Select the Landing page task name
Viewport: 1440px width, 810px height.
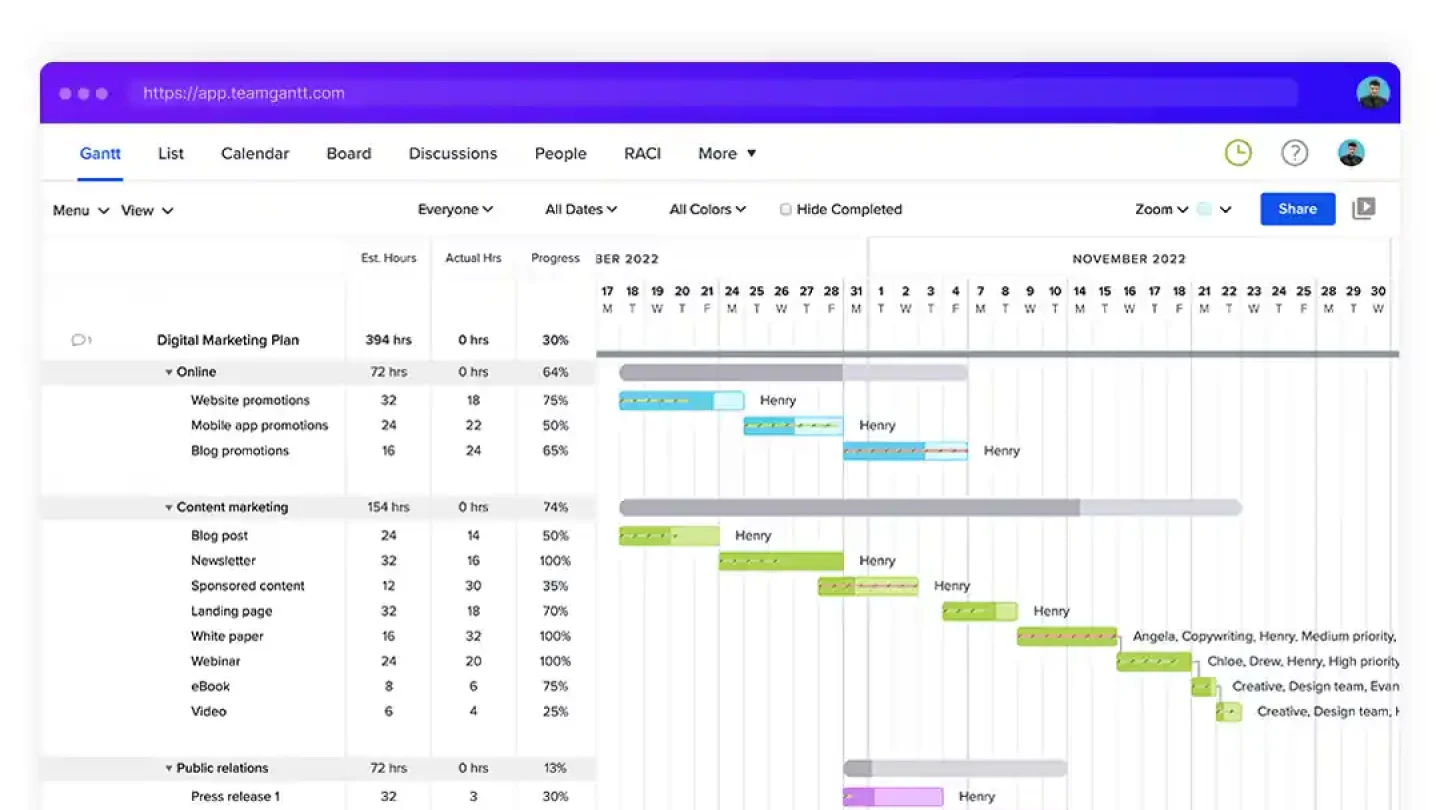point(232,611)
